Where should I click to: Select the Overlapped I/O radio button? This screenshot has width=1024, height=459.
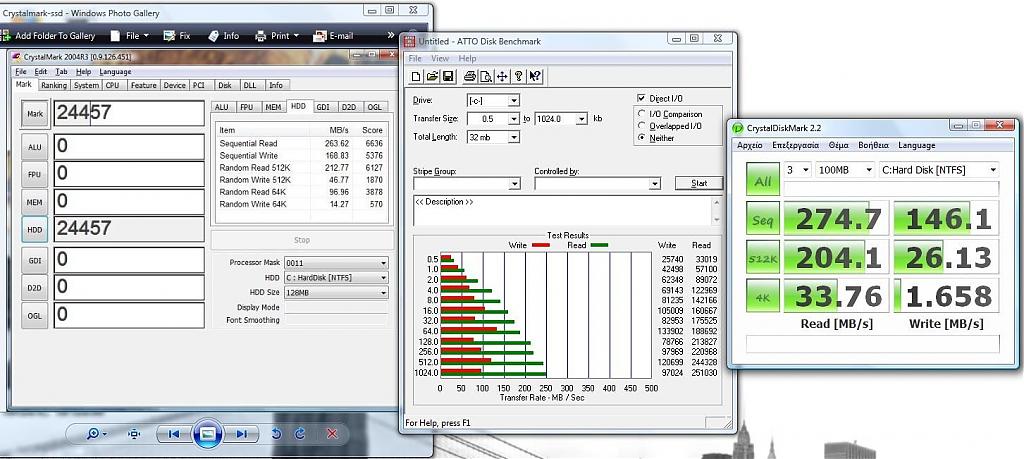point(643,126)
